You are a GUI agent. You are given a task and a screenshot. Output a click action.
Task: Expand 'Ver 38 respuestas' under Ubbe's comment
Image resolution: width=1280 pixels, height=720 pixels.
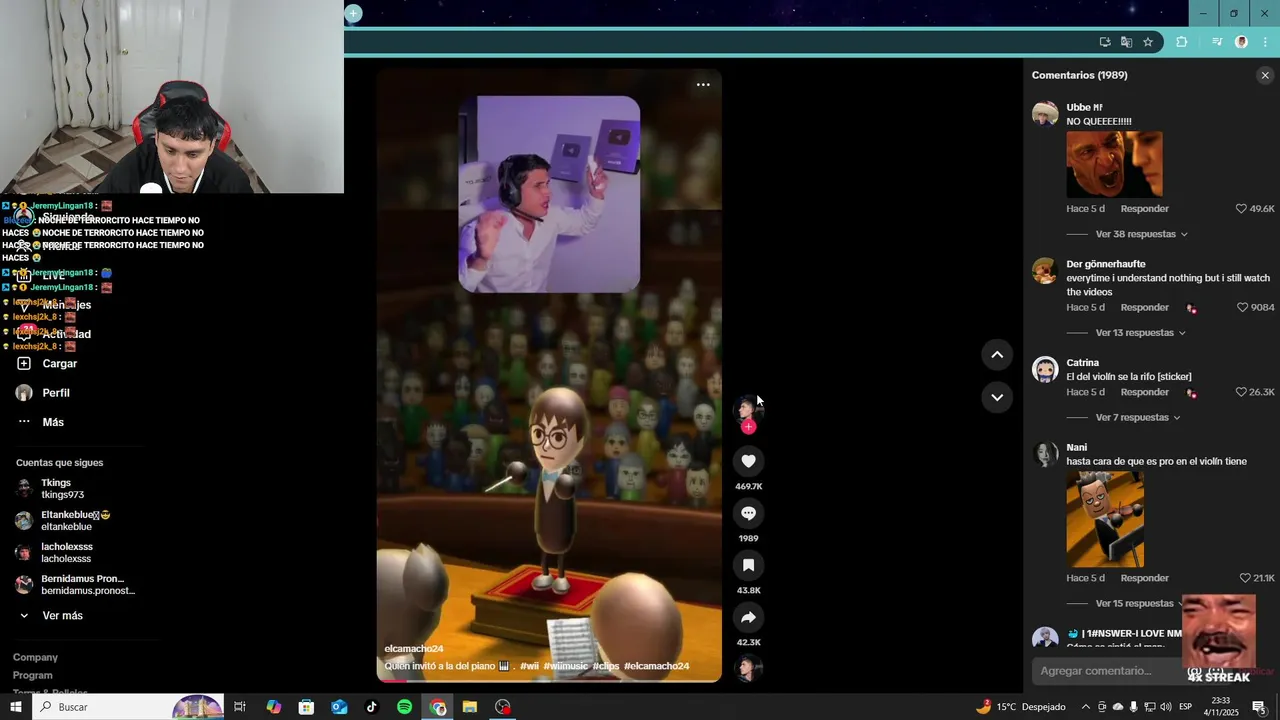1142,234
